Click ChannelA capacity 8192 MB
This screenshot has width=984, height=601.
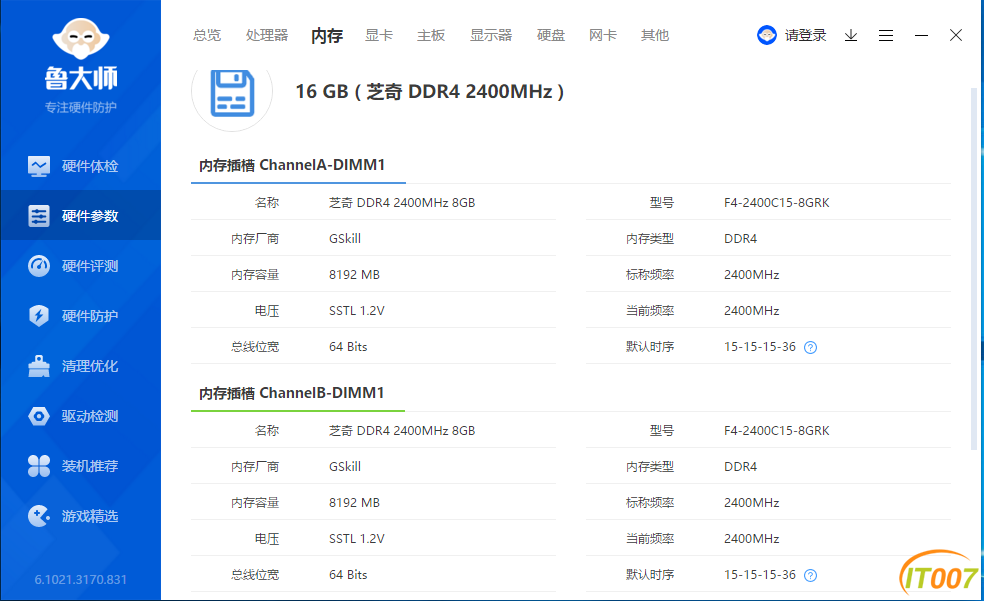coord(354,275)
